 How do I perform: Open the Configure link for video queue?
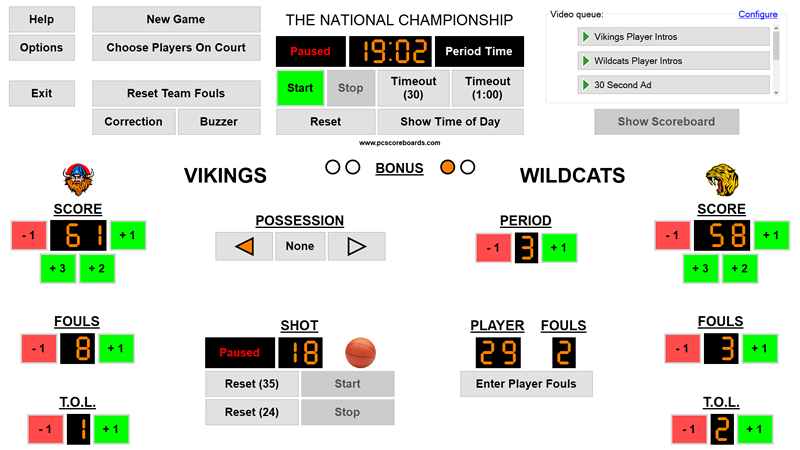pos(757,14)
